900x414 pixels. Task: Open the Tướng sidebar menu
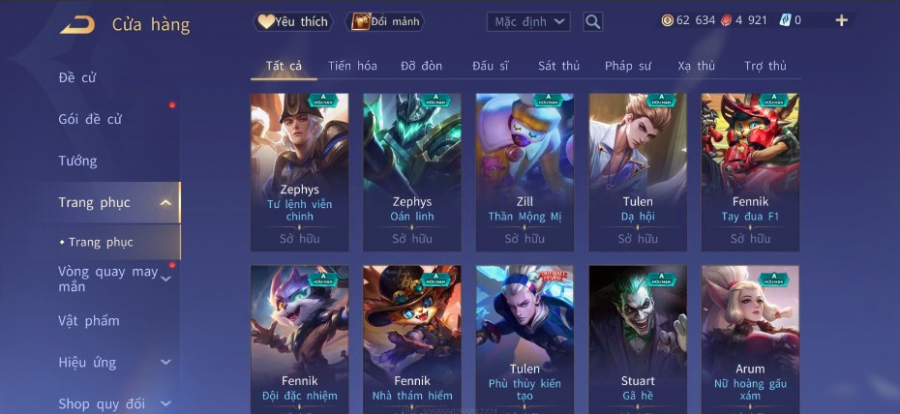(x=77, y=161)
